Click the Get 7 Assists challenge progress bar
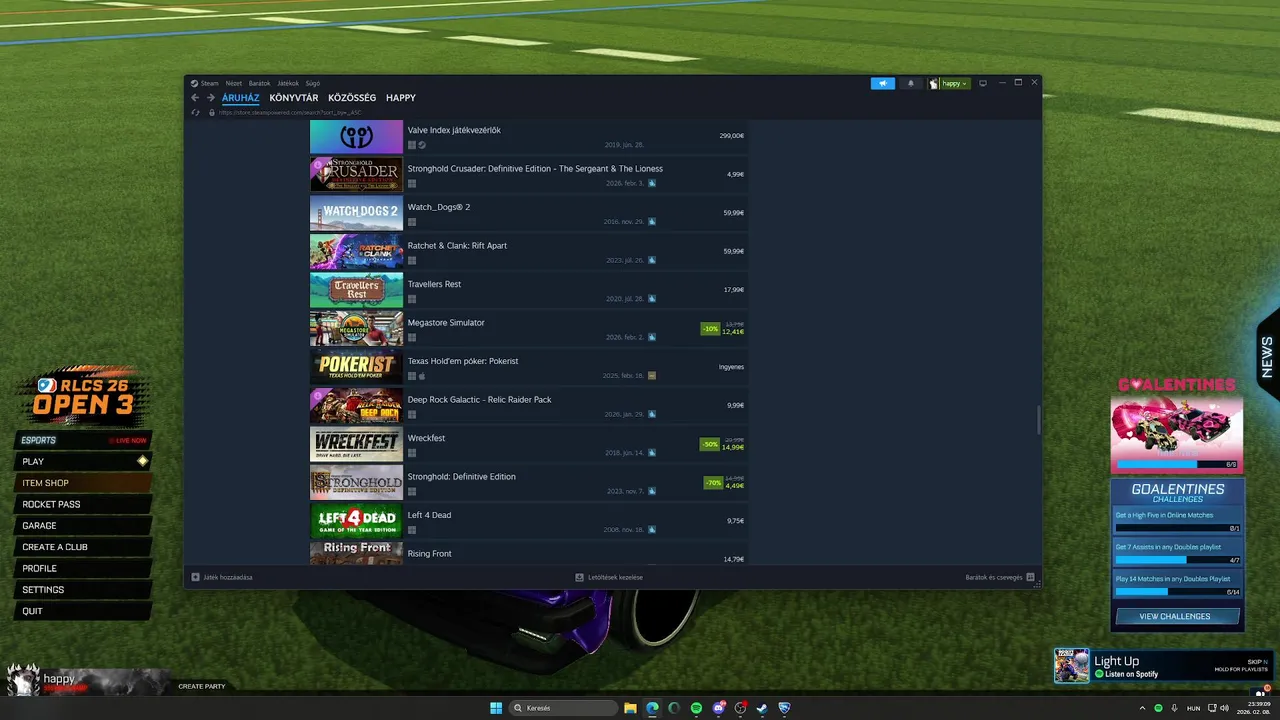The width and height of the screenshot is (1280, 720). [1177, 559]
